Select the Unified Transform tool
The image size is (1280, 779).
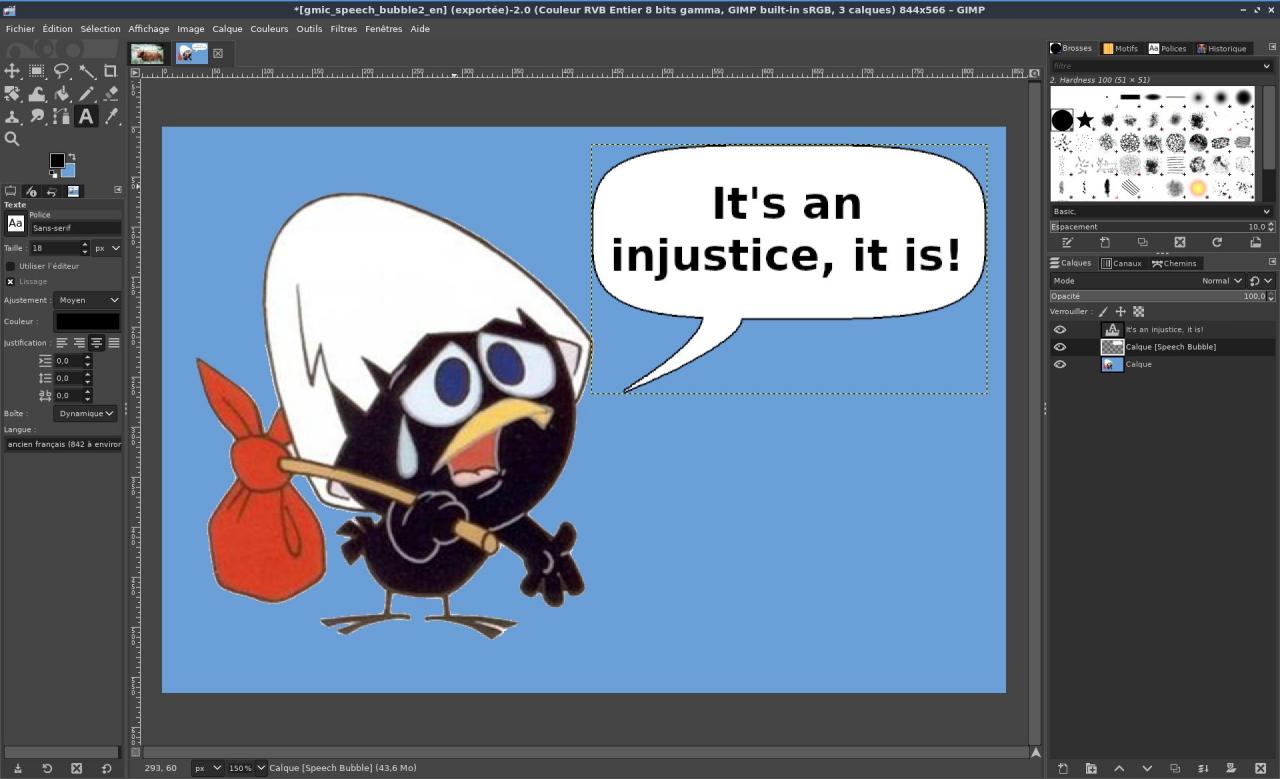coord(12,94)
